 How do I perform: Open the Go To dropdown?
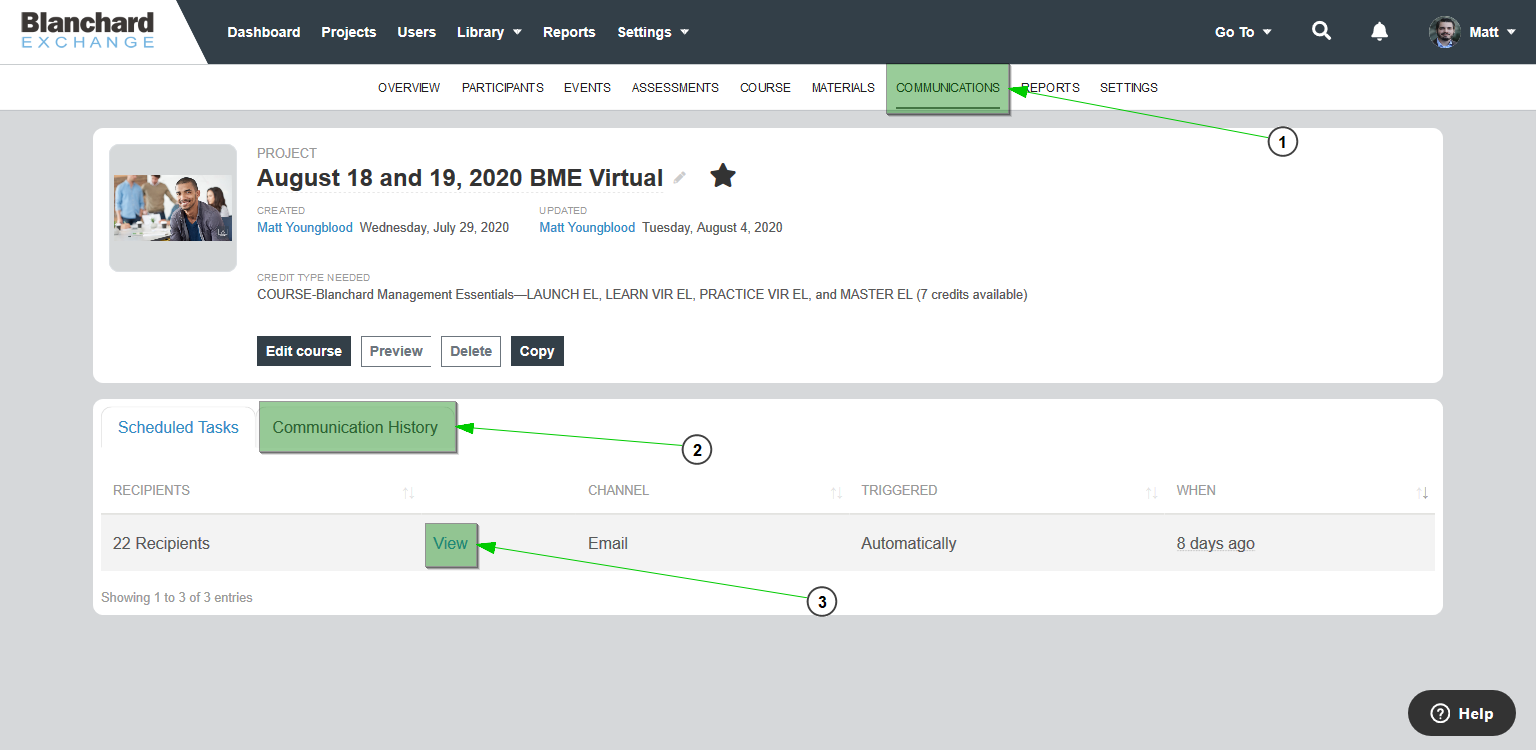[x=1243, y=32]
